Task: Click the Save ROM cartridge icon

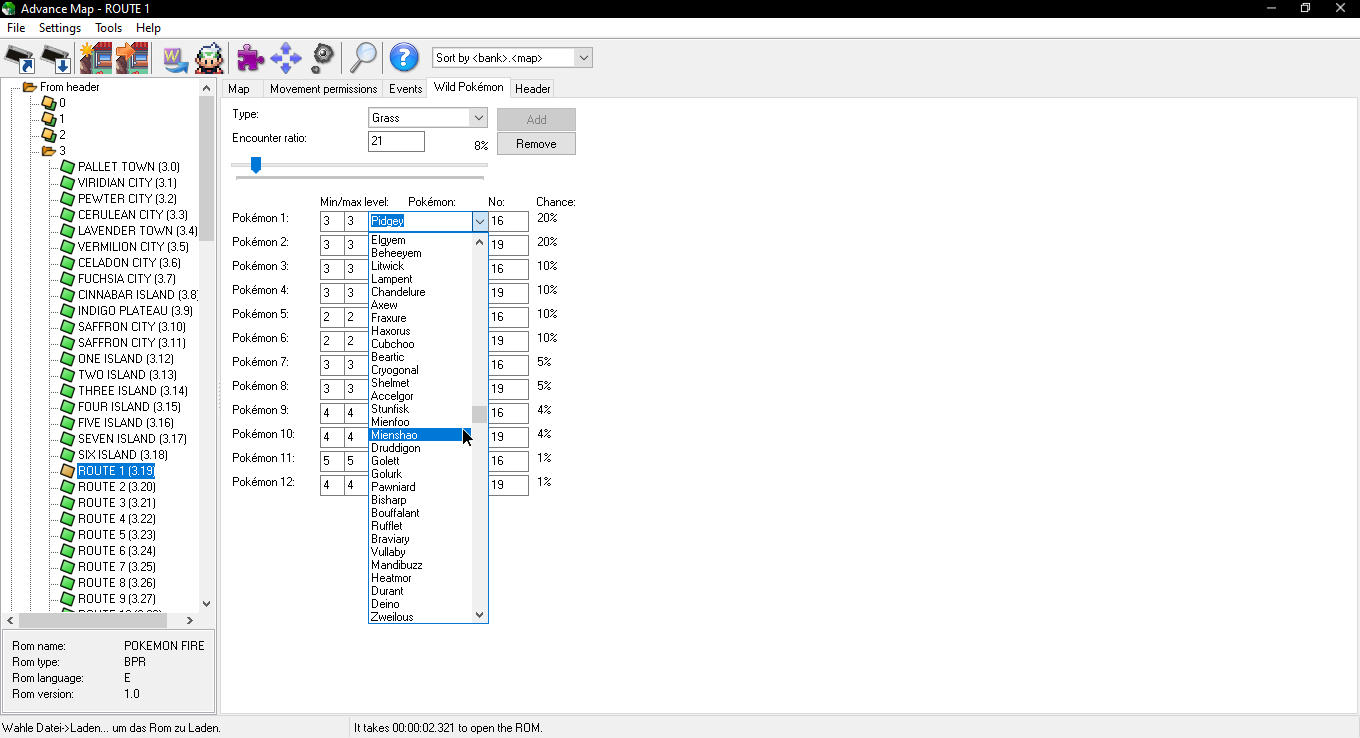Action: 56,58
